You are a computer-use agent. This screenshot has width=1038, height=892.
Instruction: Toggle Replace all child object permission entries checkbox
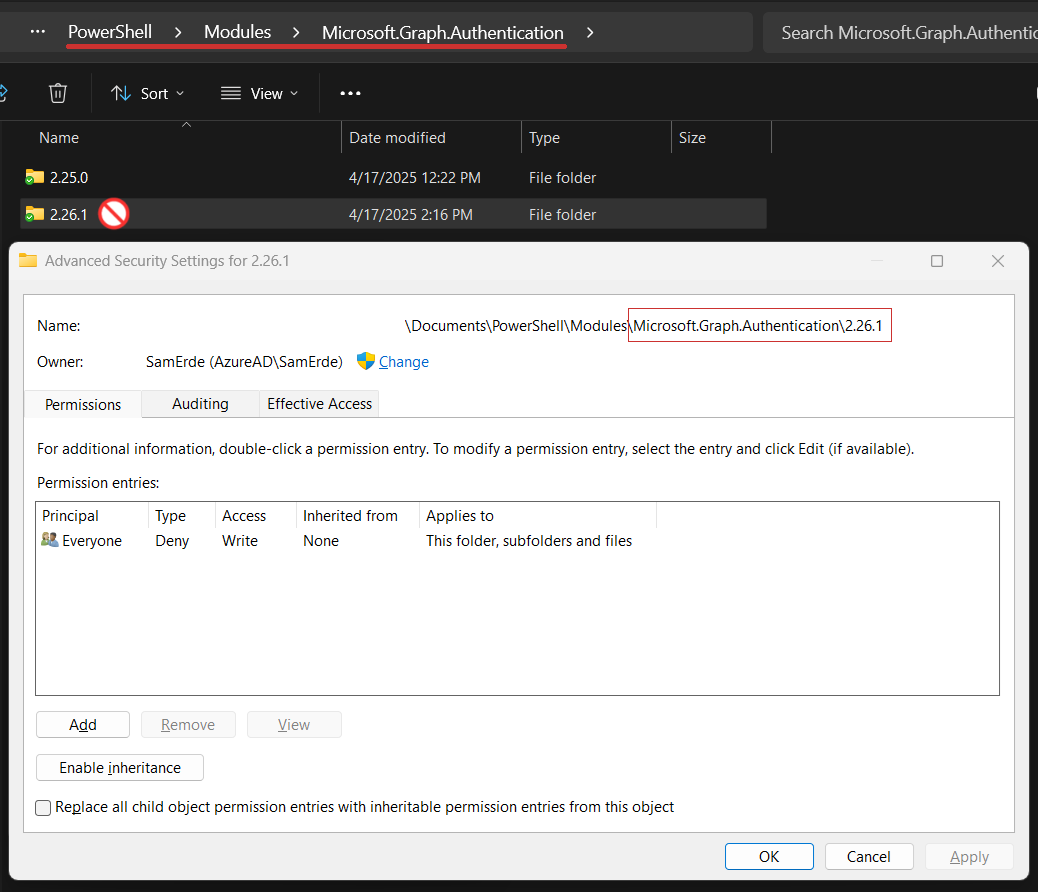click(x=43, y=807)
